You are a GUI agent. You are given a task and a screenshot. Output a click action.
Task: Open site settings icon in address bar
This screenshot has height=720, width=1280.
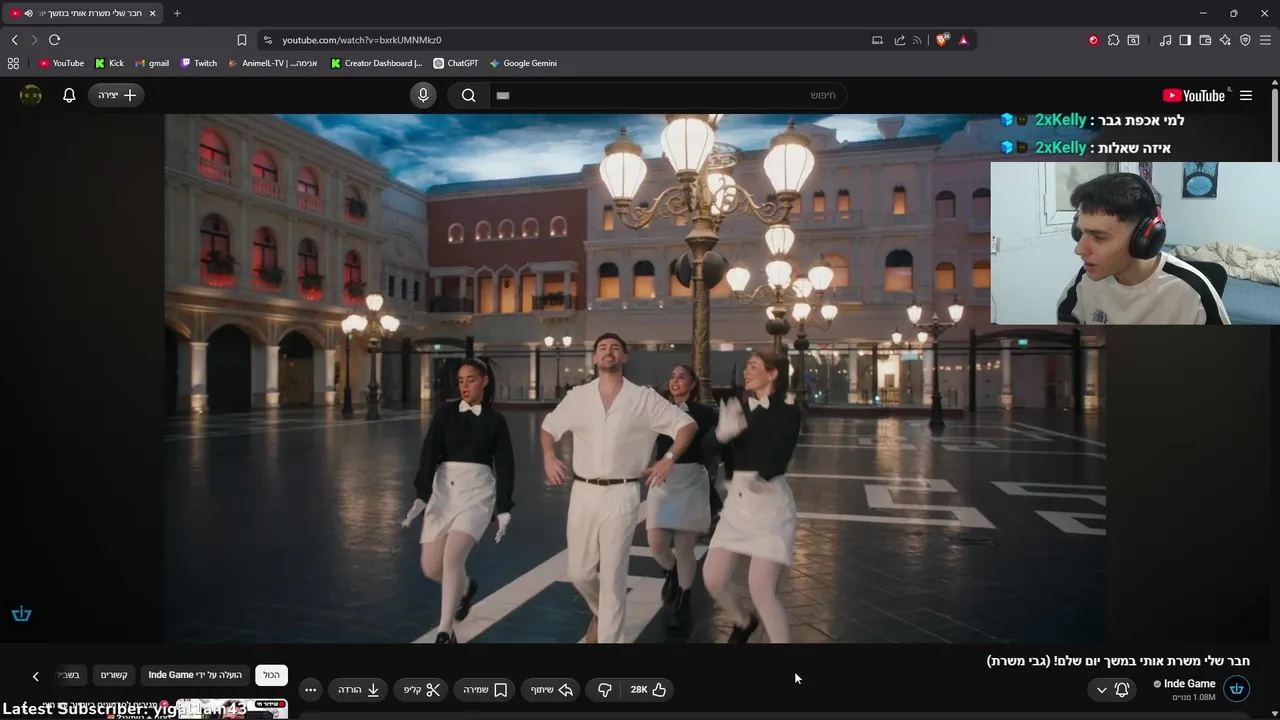267,40
